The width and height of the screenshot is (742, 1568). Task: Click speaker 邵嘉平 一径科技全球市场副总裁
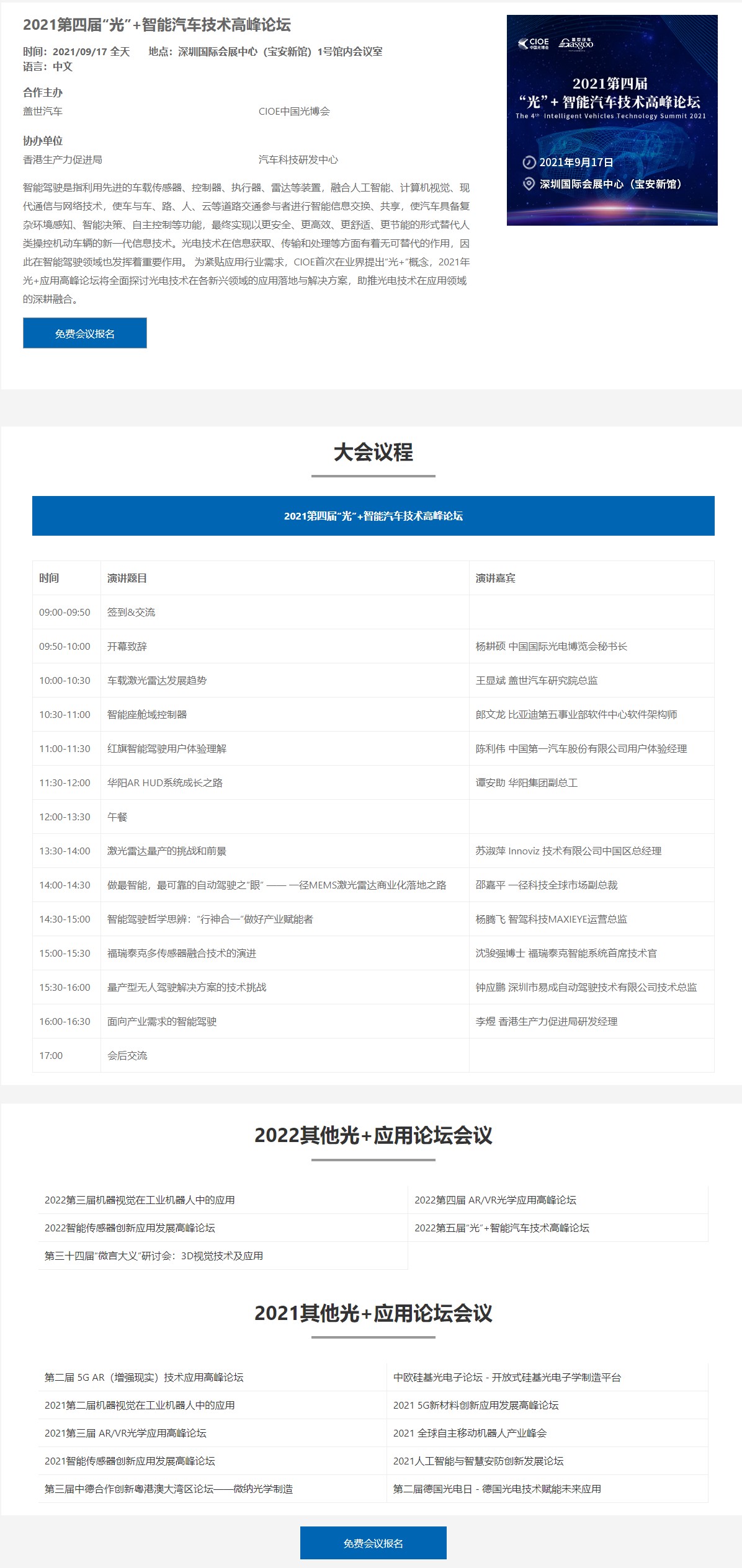[x=547, y=885]
